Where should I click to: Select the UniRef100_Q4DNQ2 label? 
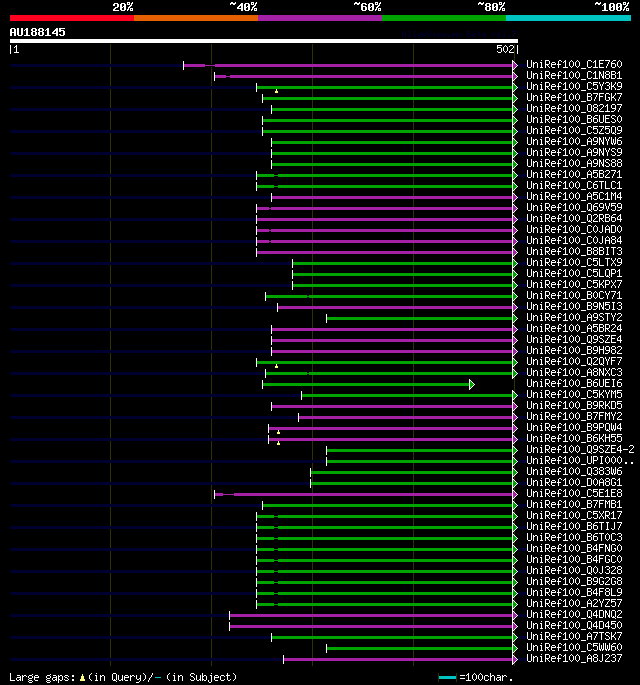click(x=574, y=615)
